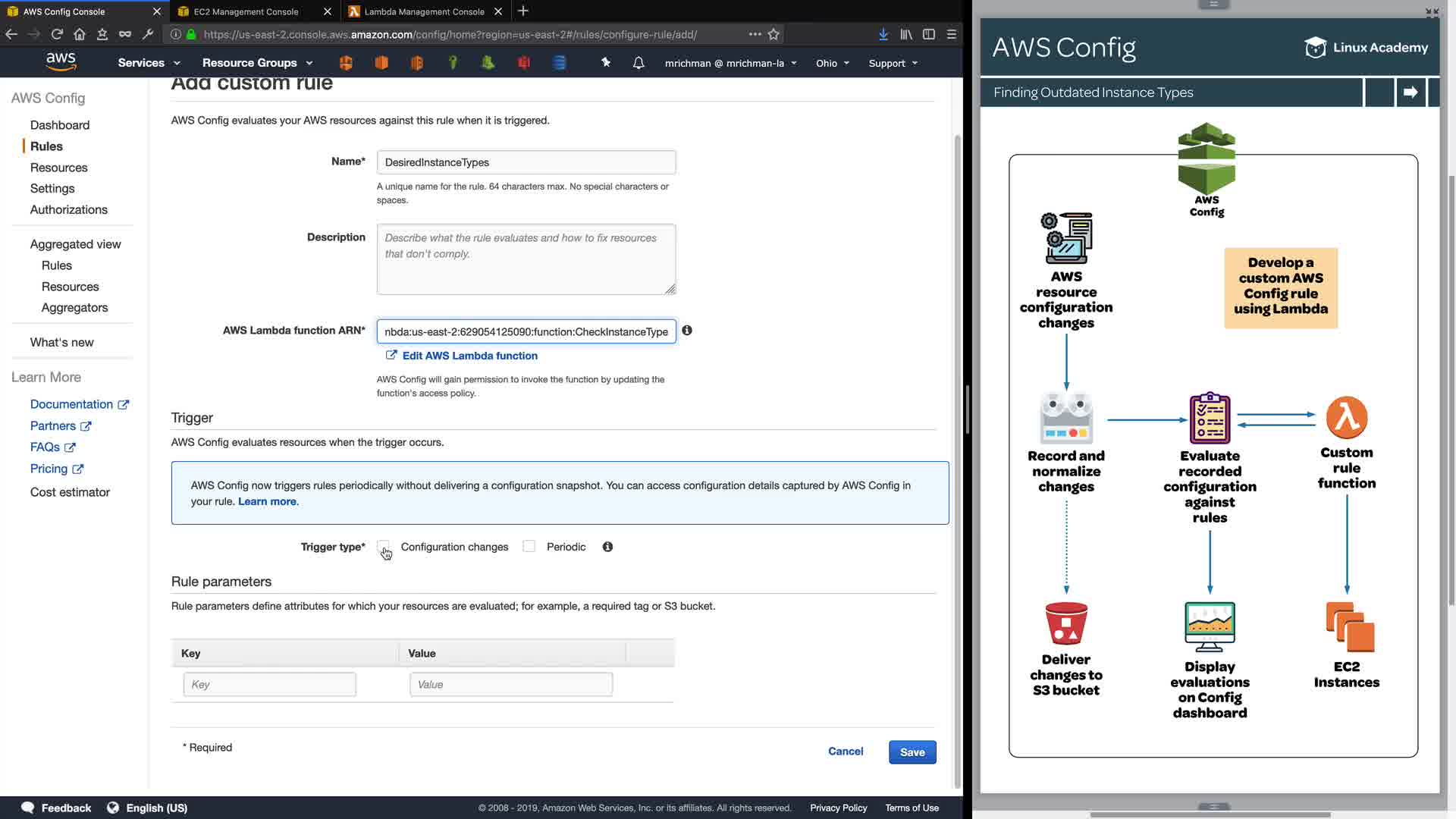Switch to EC2 Management Console tab
The width and height of the screenshot is (1456, 819).
[x=246, y=11]
